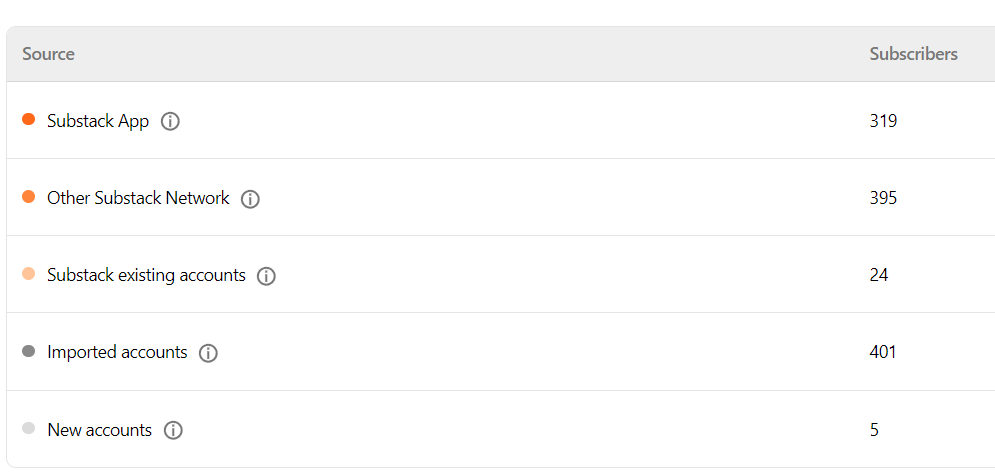Click the orange Substack App color dot
Screen dimensions: 995x474
tap(28, 120)
